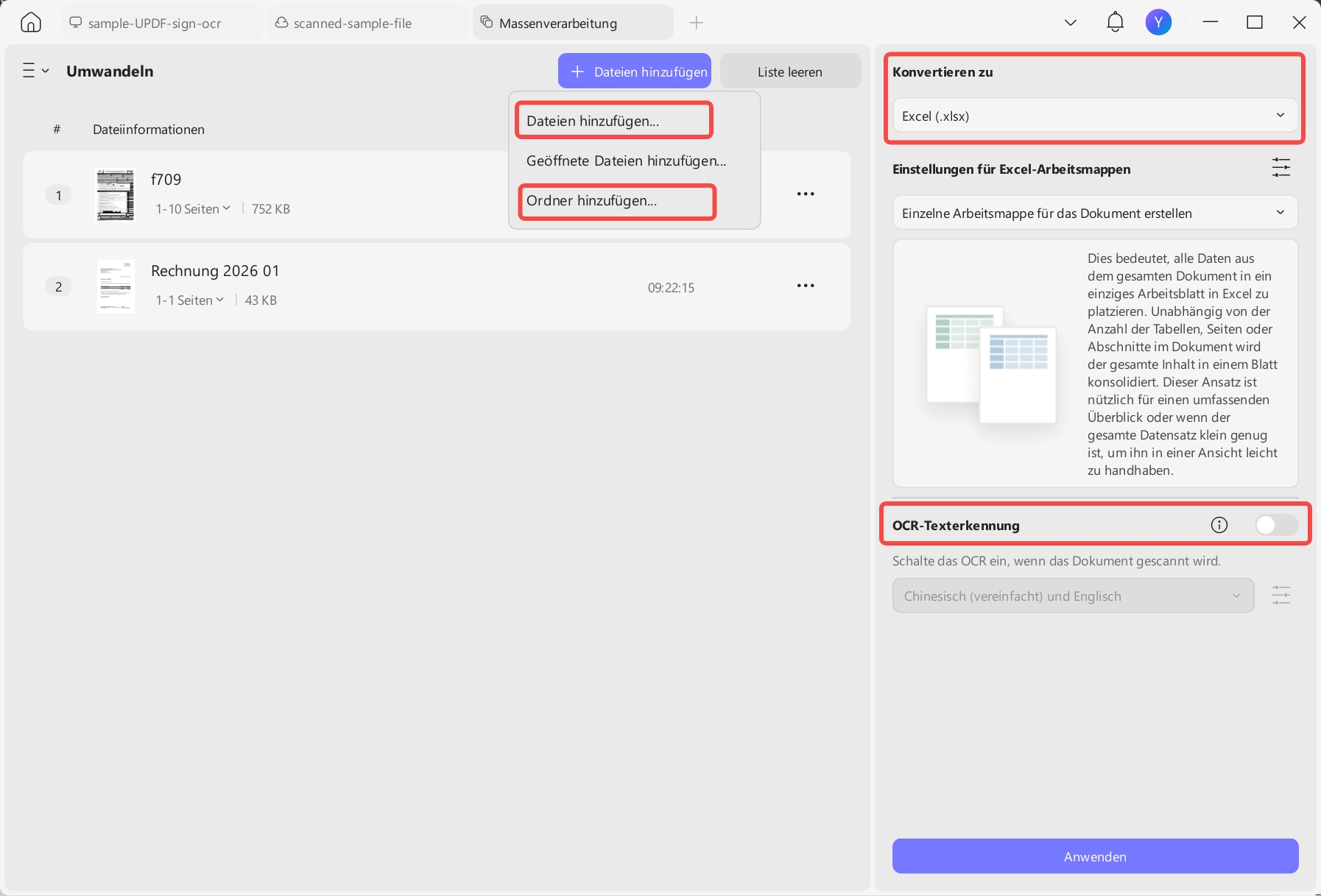
Task: Close the application window
Action: click(x=1299, y=23)
